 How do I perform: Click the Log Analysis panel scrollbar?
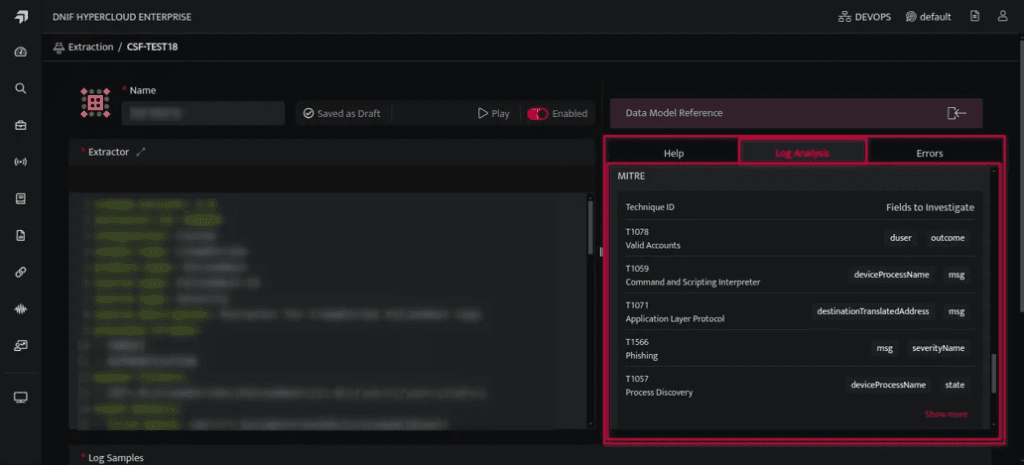[x=994, y=374]
